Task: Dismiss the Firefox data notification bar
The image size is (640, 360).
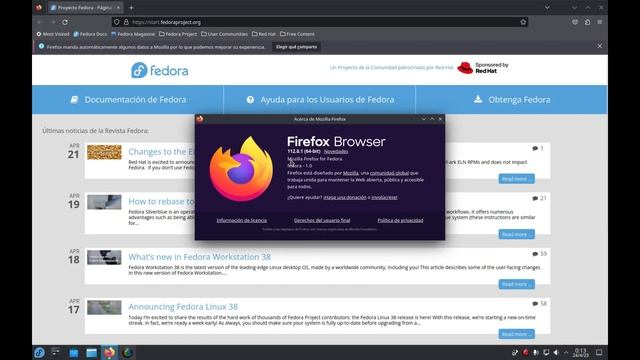Action: (599, 46)
